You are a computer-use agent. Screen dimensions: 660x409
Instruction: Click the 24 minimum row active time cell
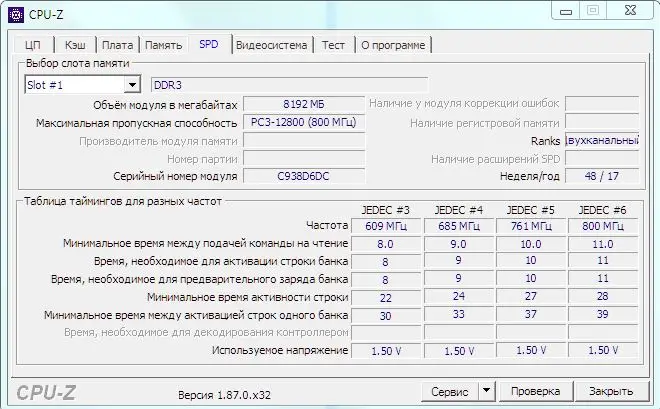click(459, 296)
